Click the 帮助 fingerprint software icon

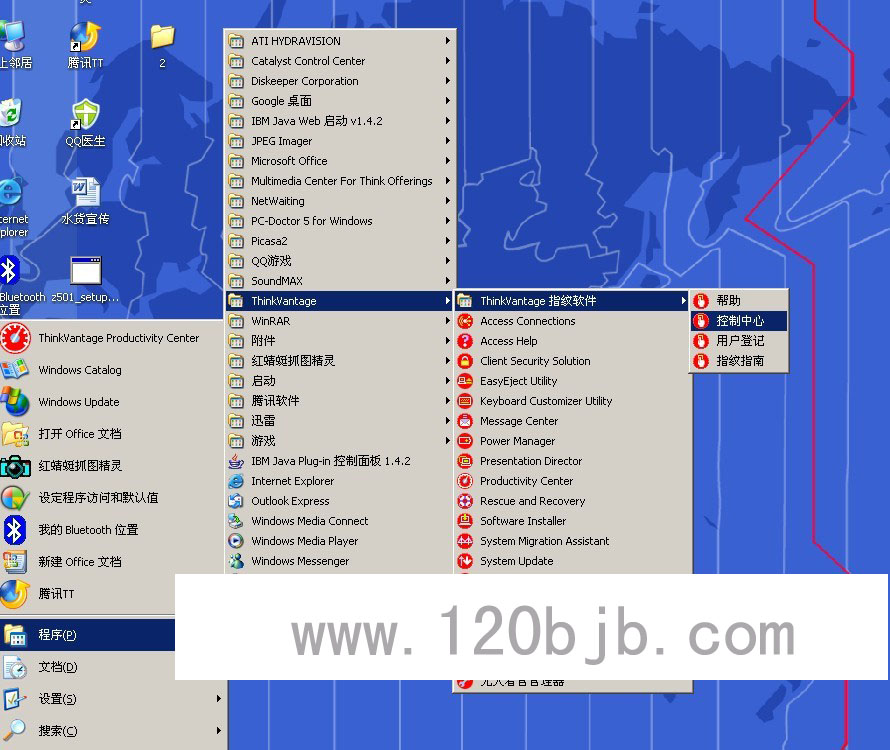(701, 301)
